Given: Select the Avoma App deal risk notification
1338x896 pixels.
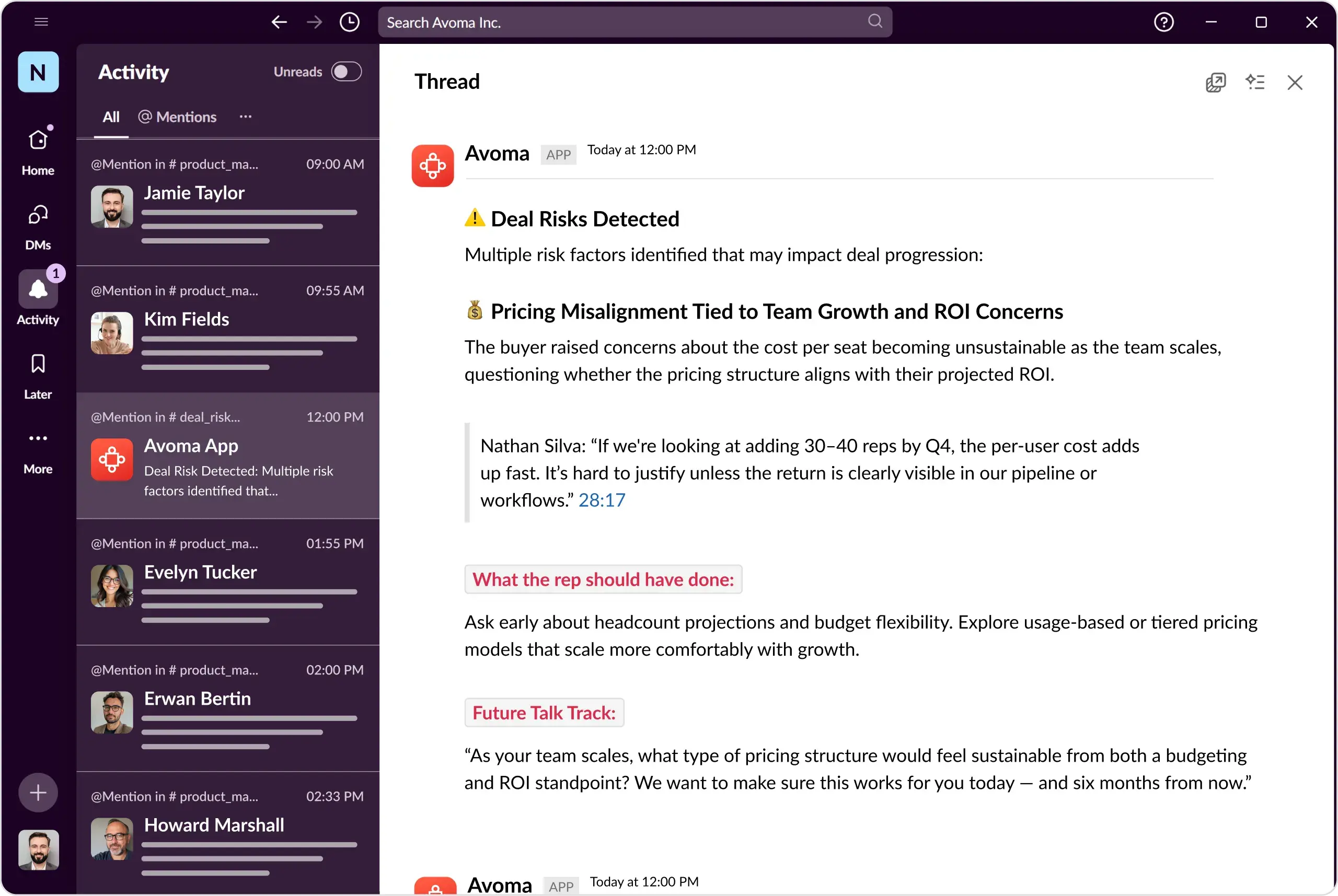Looking at the screenshot, I should tap(227, 456).
